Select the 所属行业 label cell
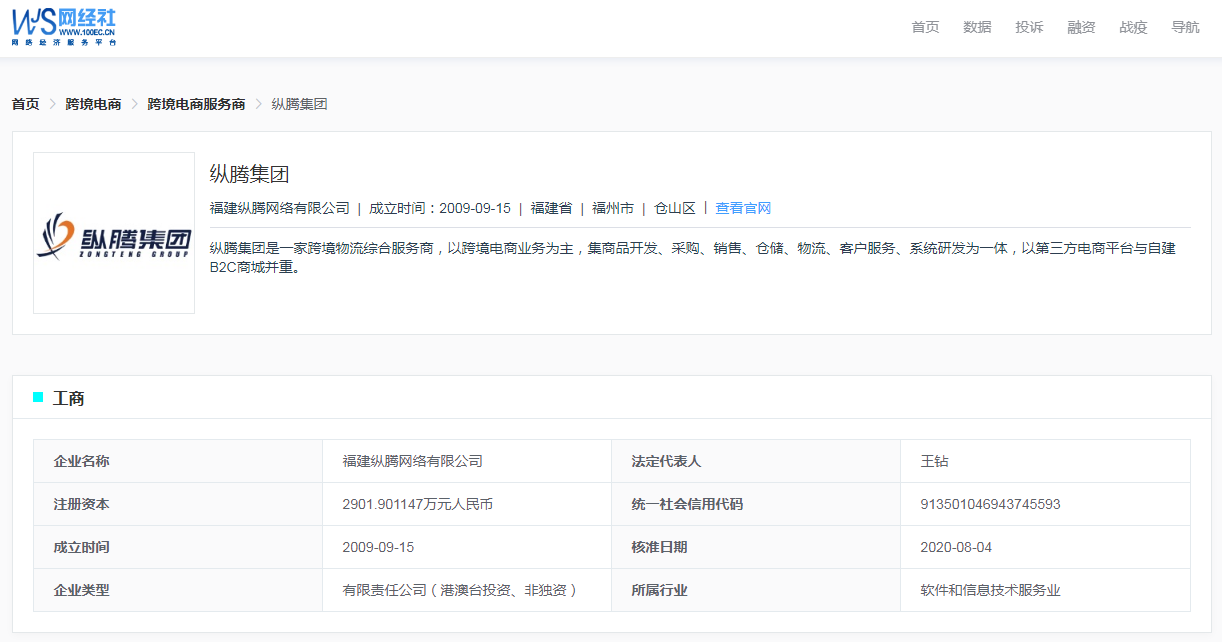Screen dimensions: 1222x642 point(756,590)
